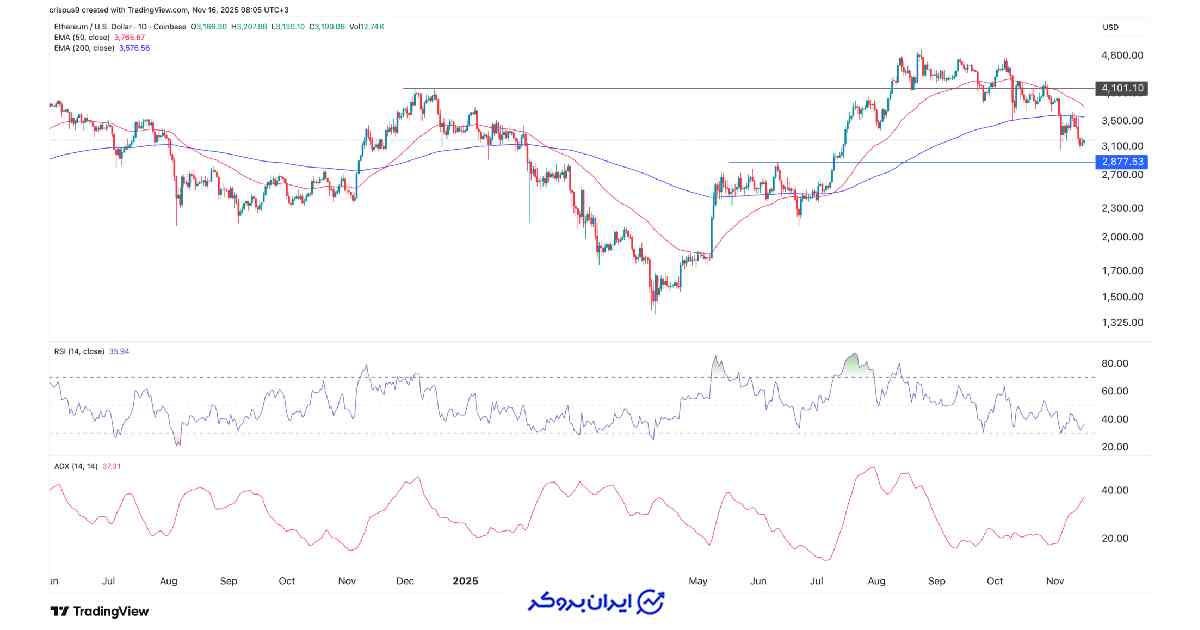The height and width of the screenshot is (630, 1200).
Task: Click the 1,325.00 level on the price scale
Action: click(1122, 323)
